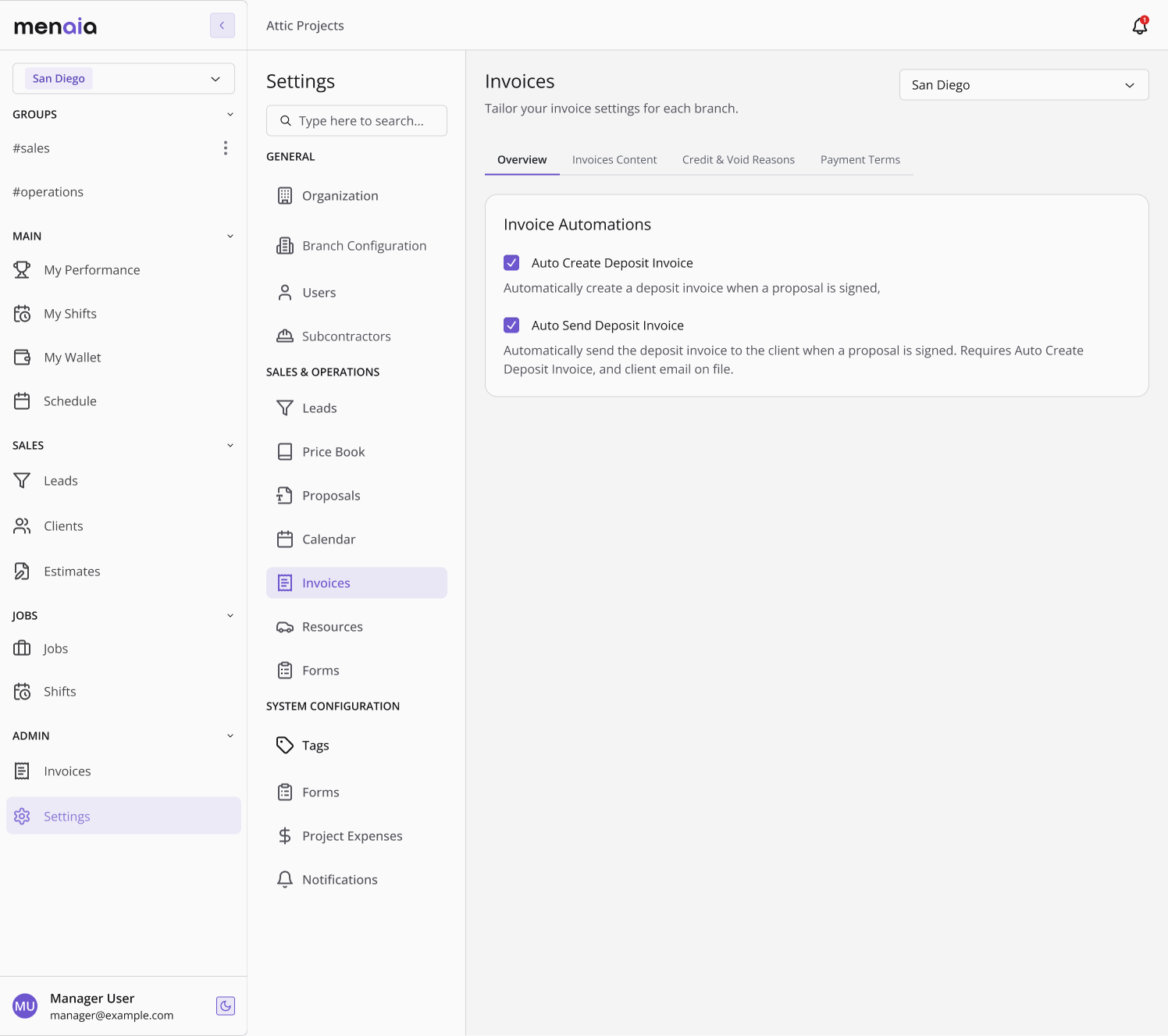Toggle dark mode moon icon
The height and width of the screenshot is (1036, 1168).
click(x=226, y=1006)
